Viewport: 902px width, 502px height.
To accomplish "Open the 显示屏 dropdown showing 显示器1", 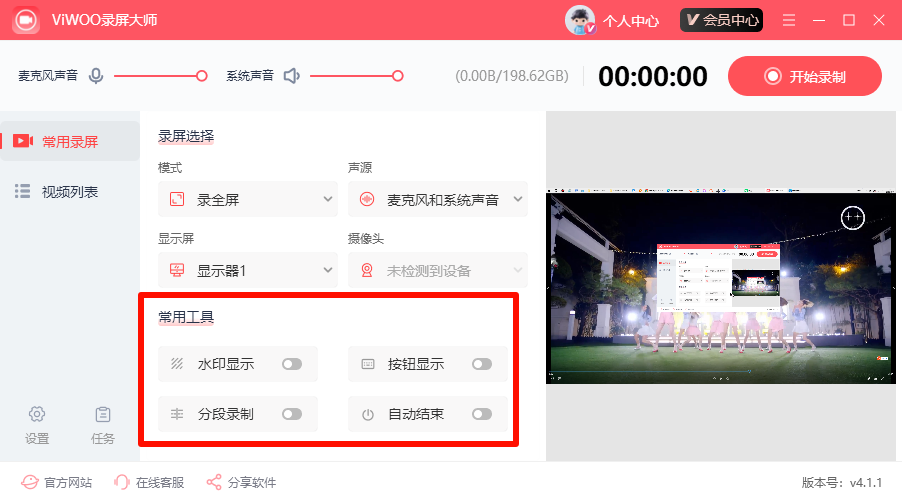I will [248, 270].
